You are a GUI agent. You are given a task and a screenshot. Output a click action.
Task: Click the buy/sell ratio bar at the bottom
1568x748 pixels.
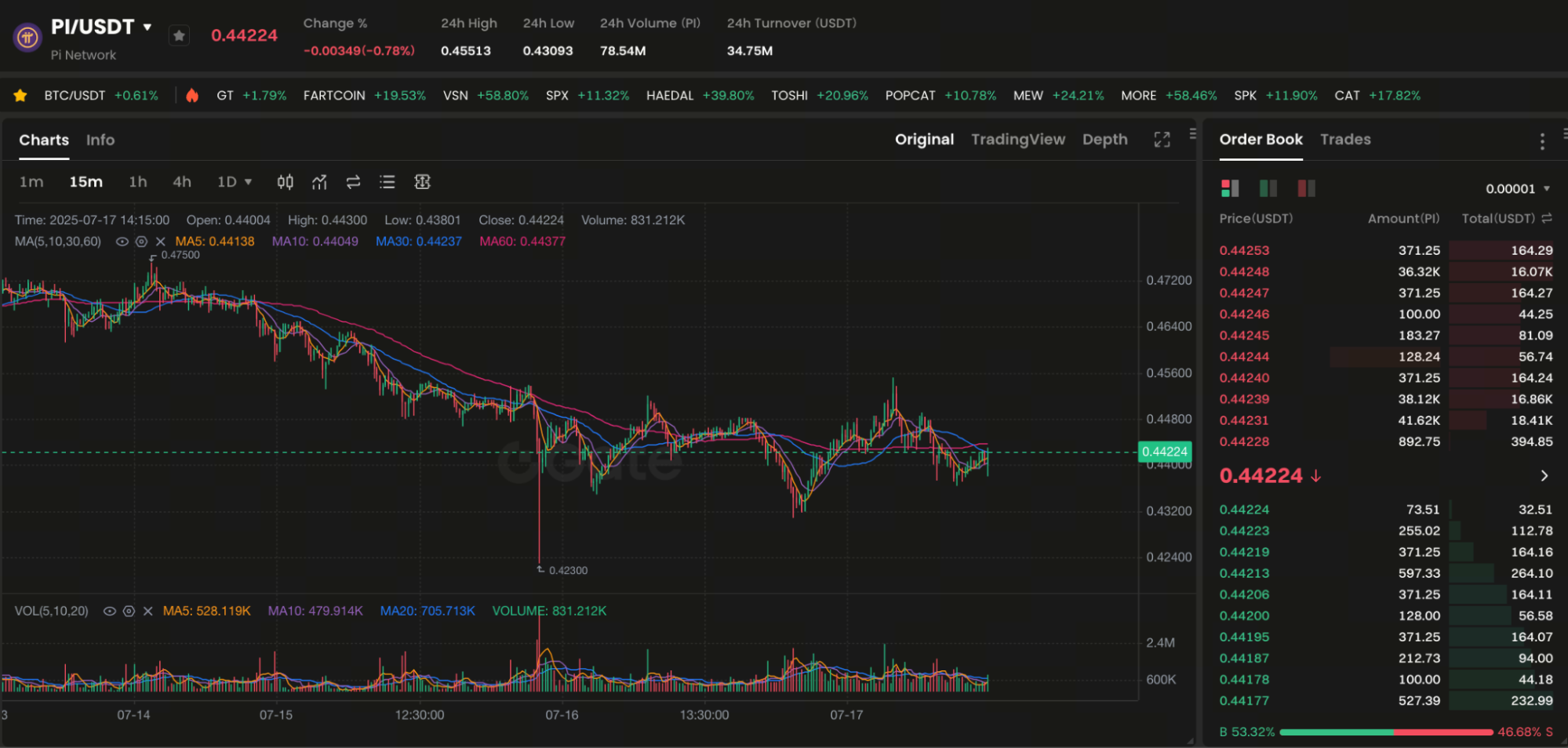pos(1386,732)
